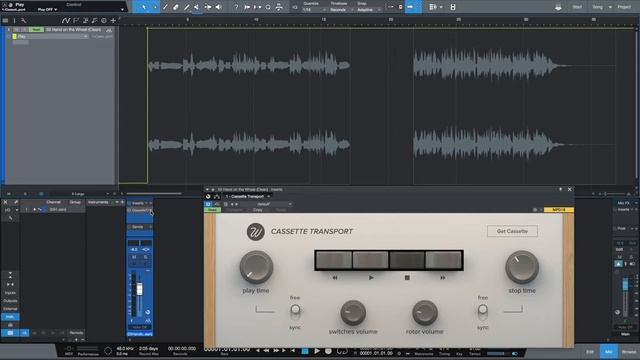The height and width of the screenshot is (360, 640).
Task: Click the Wavesfactory logo
Action: point(256,232)
